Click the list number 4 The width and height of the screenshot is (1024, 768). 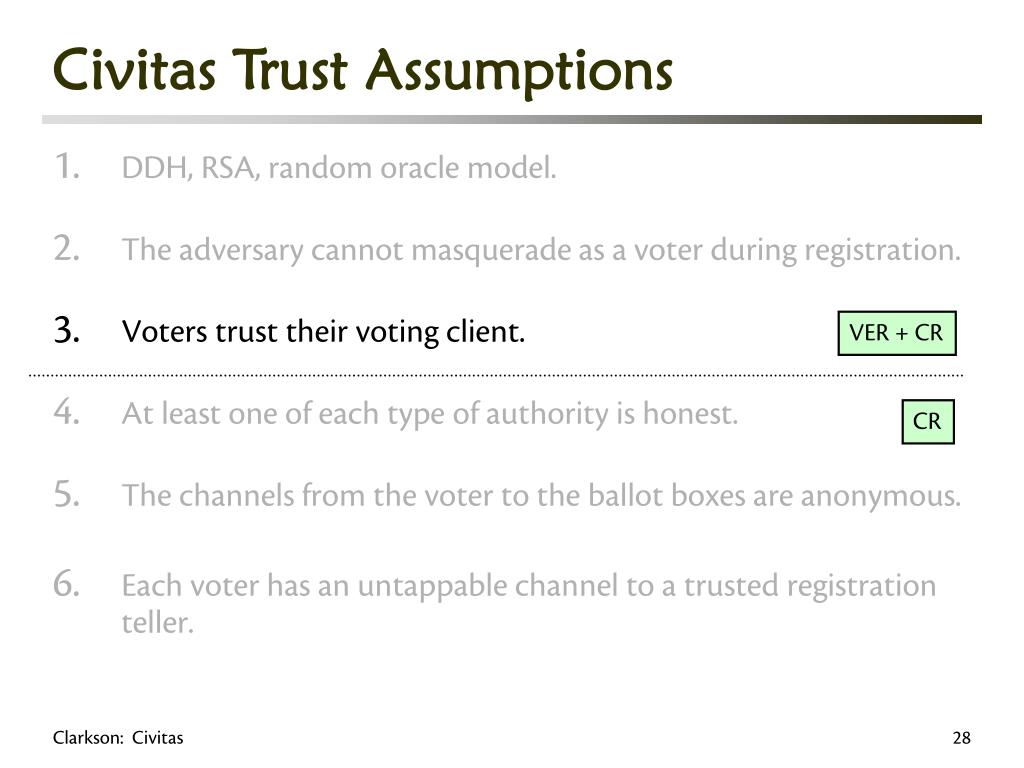coord(67,412)
